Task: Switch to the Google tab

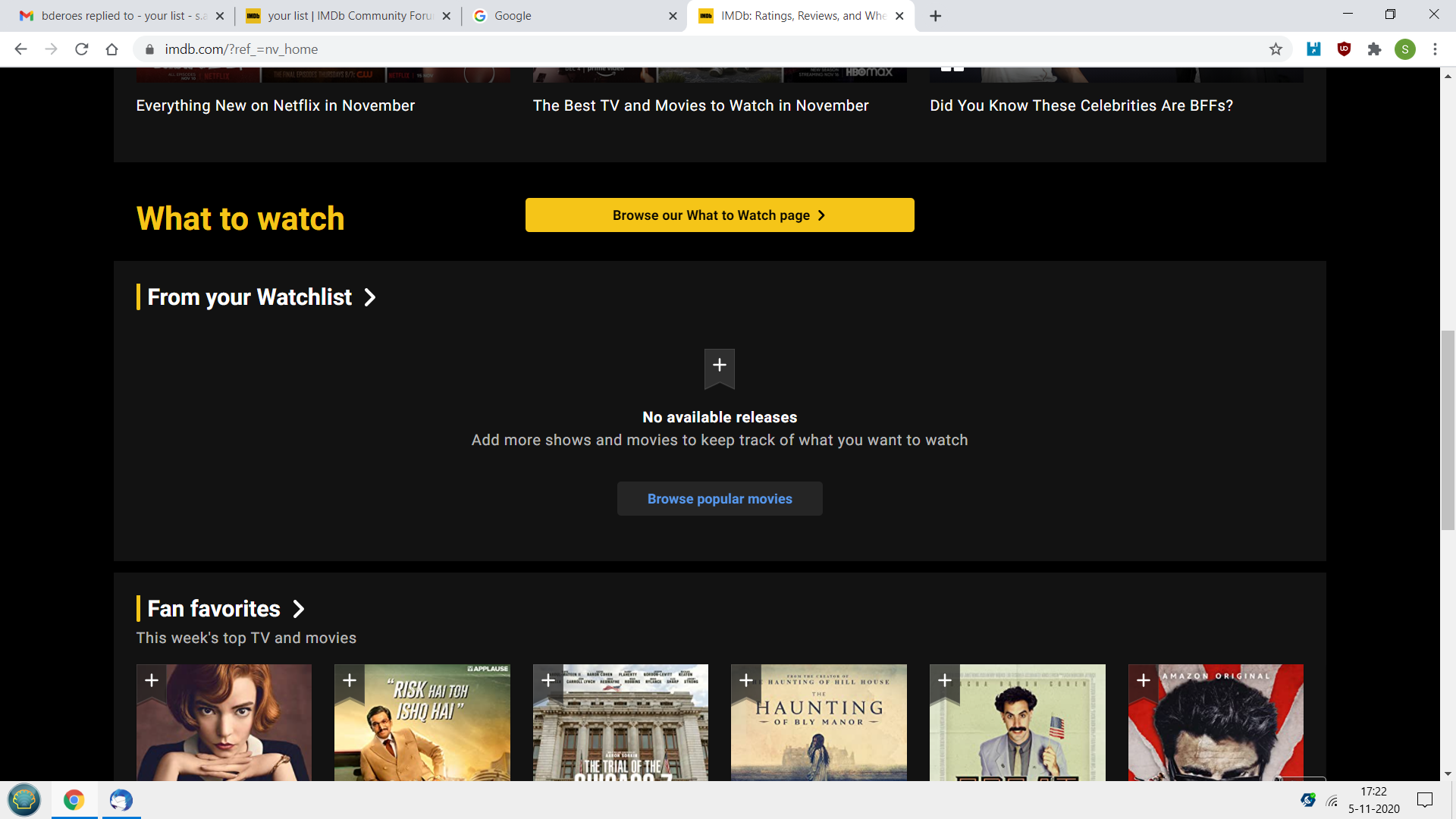Action: point(573,16)
